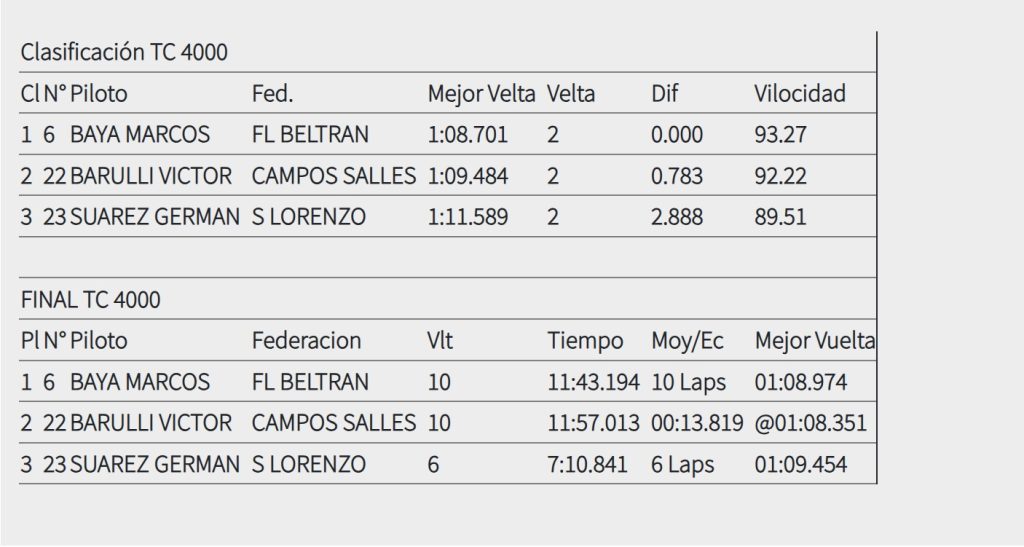Select the Mejor Vuelta column header
This screenshot has height=547, width=1024.
pos(814,341)
